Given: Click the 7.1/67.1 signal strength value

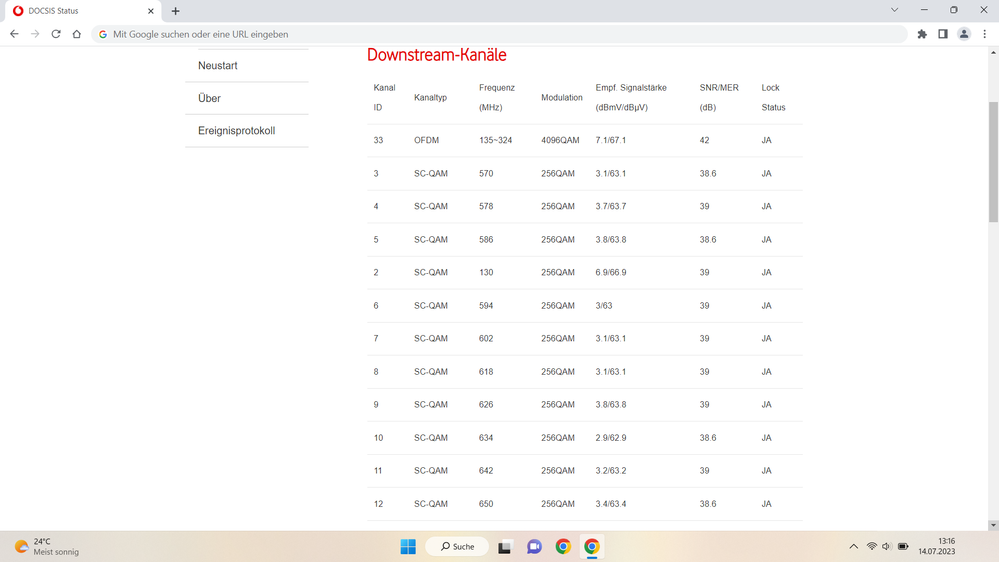Looking at the screenshot, I should [610, 140].
